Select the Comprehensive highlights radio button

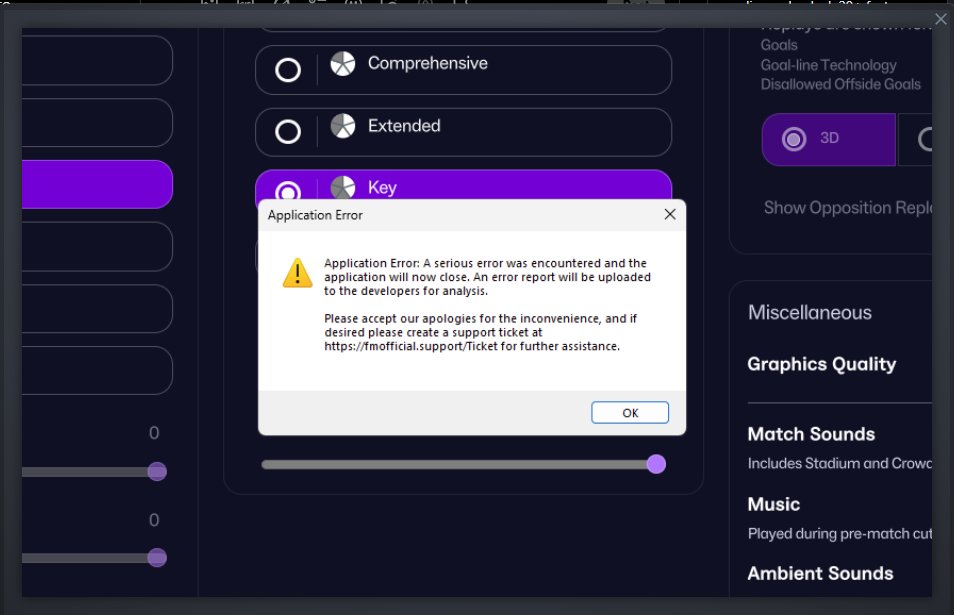tap(288, 70)
